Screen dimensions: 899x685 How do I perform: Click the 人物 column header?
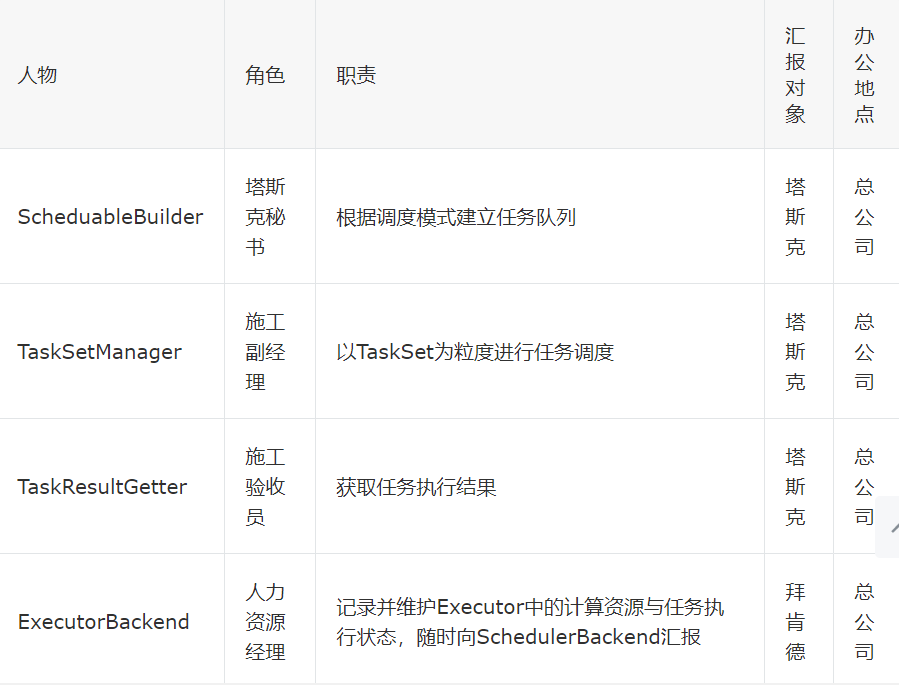[37, 75]
